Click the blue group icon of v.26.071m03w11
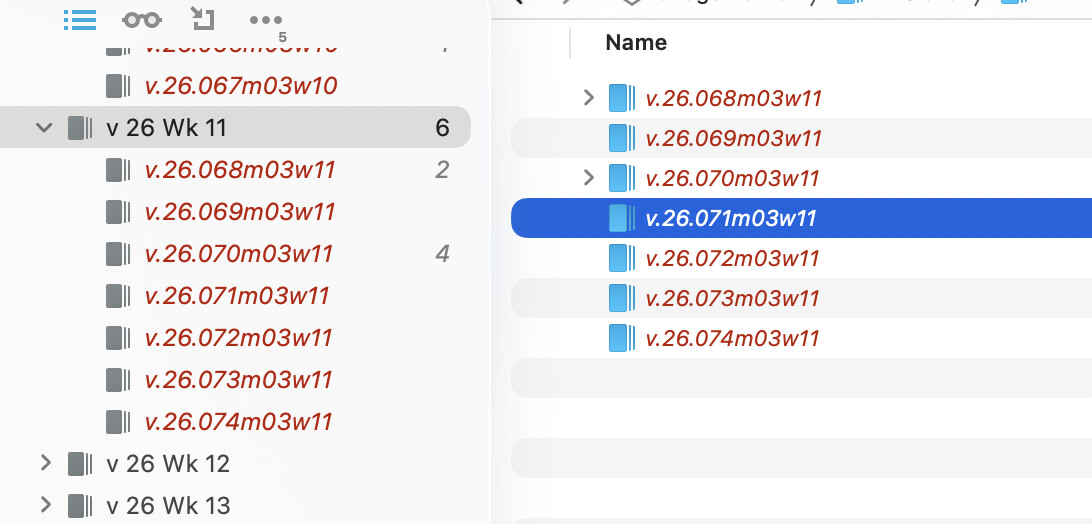1092x524 pixels. coord(622,218)
